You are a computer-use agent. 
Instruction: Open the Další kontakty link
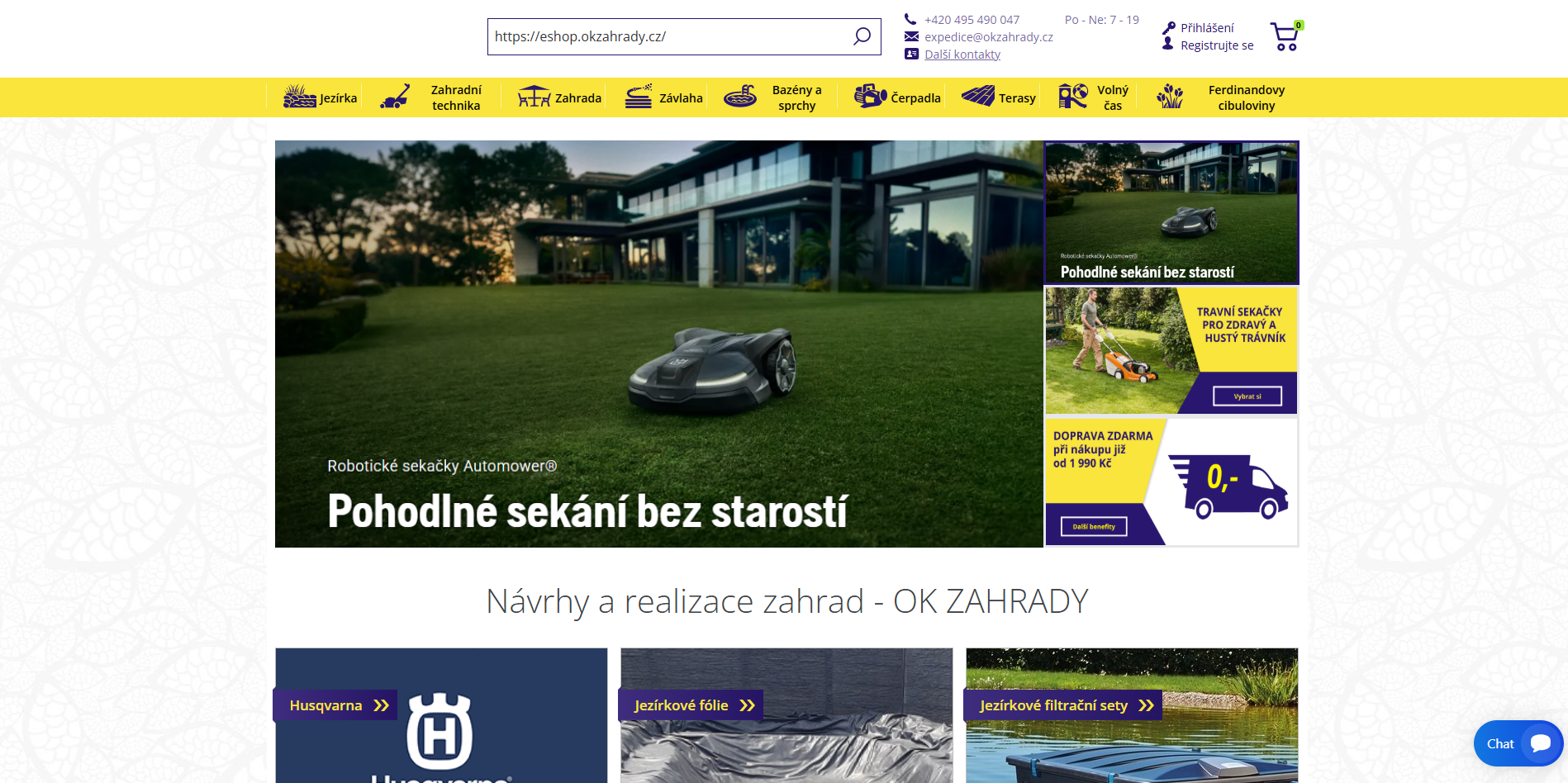pyautogui.click(x=962, y=55)
